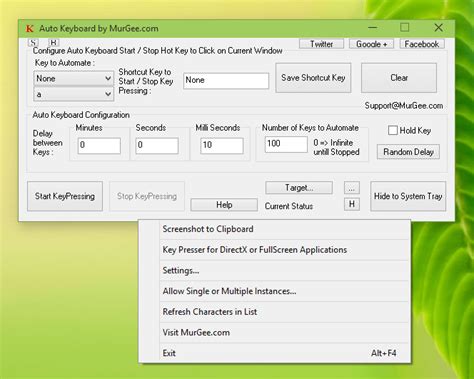Viewport: 474px width, 379px height.
Task: Open the Twitter link button
Action: click(321, 44)
